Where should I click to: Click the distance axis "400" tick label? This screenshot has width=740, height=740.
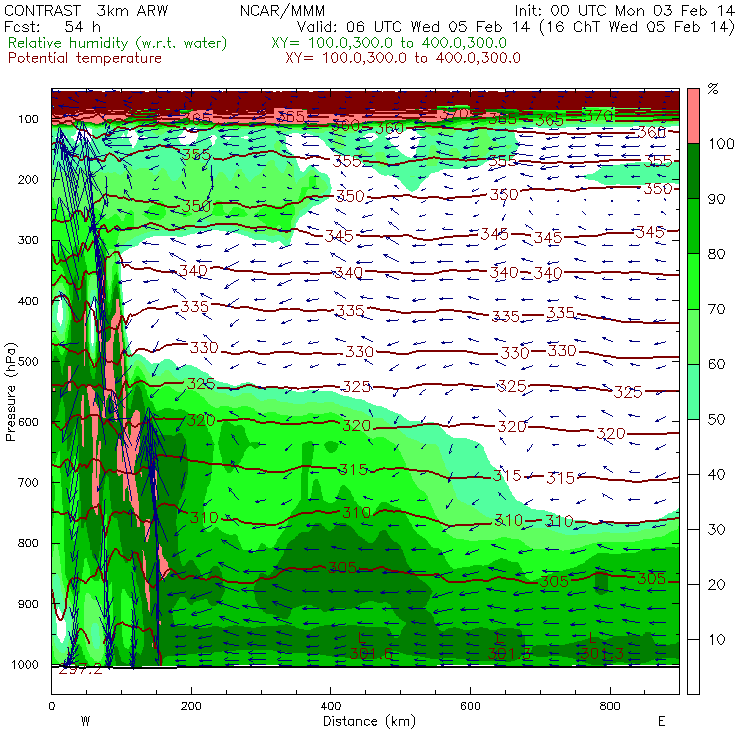coord(331,706)
